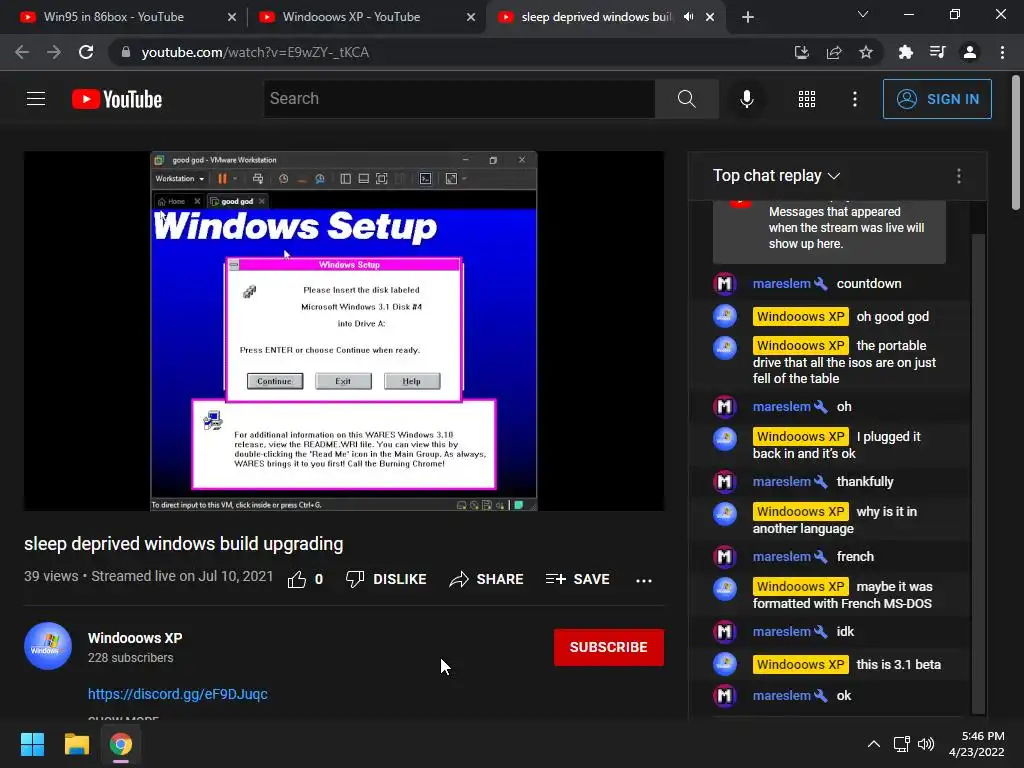Focus the YouTube Search field
Viewport: 1024px width, 768px height.
pos(459,99)
